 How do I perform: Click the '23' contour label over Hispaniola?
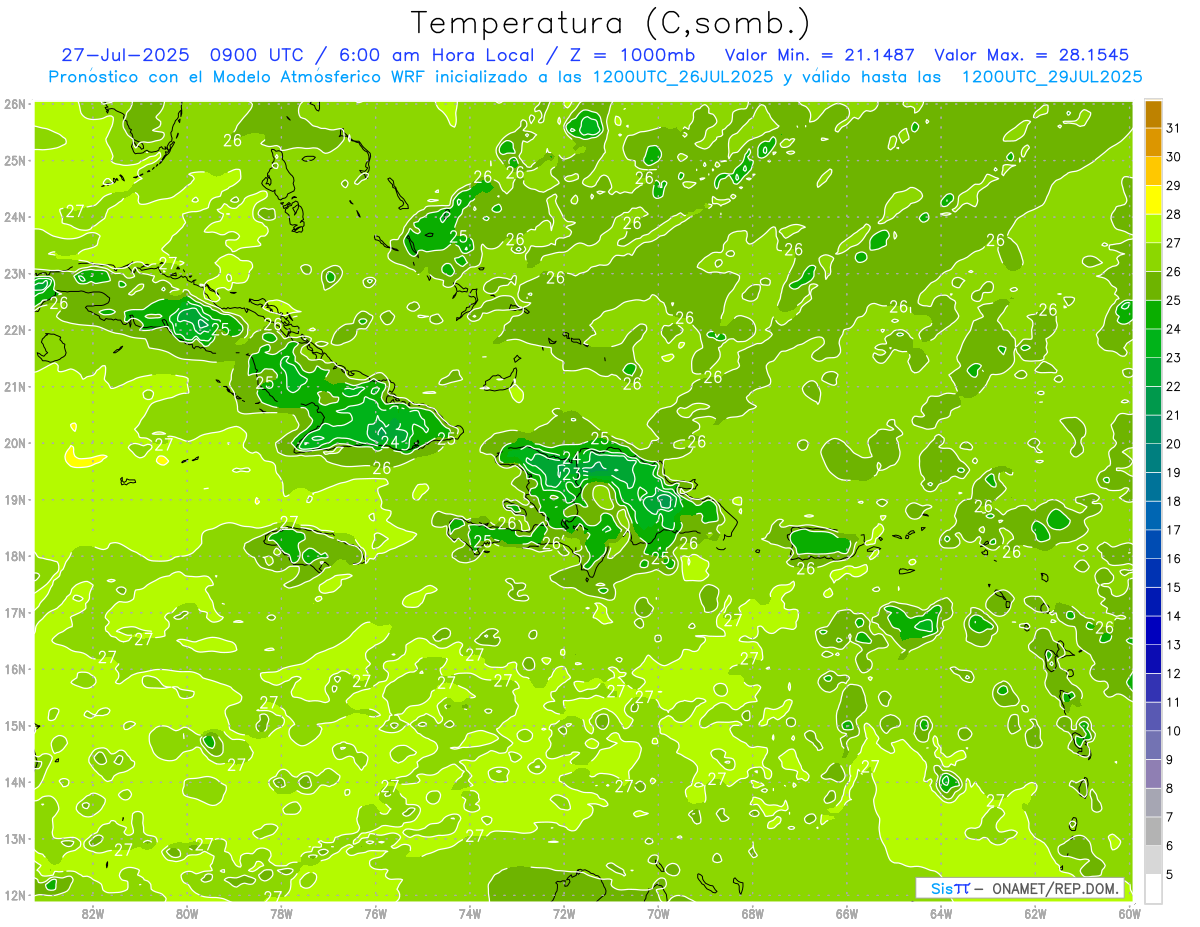[572, 474]
